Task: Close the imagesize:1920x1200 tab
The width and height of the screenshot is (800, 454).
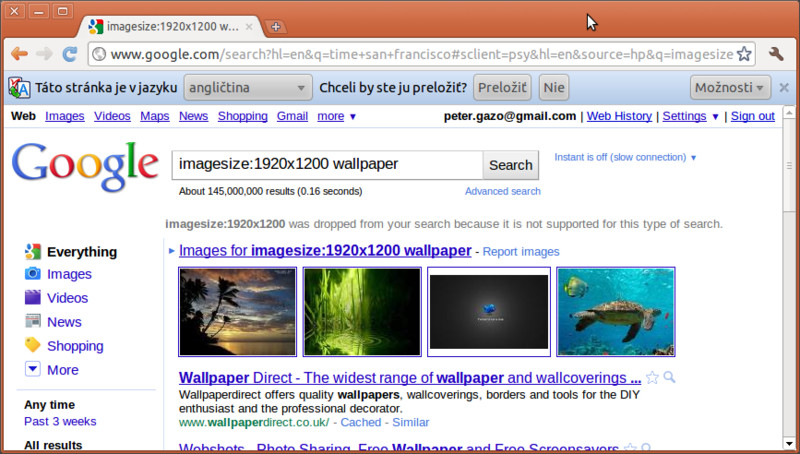Action: coord(249,27)
